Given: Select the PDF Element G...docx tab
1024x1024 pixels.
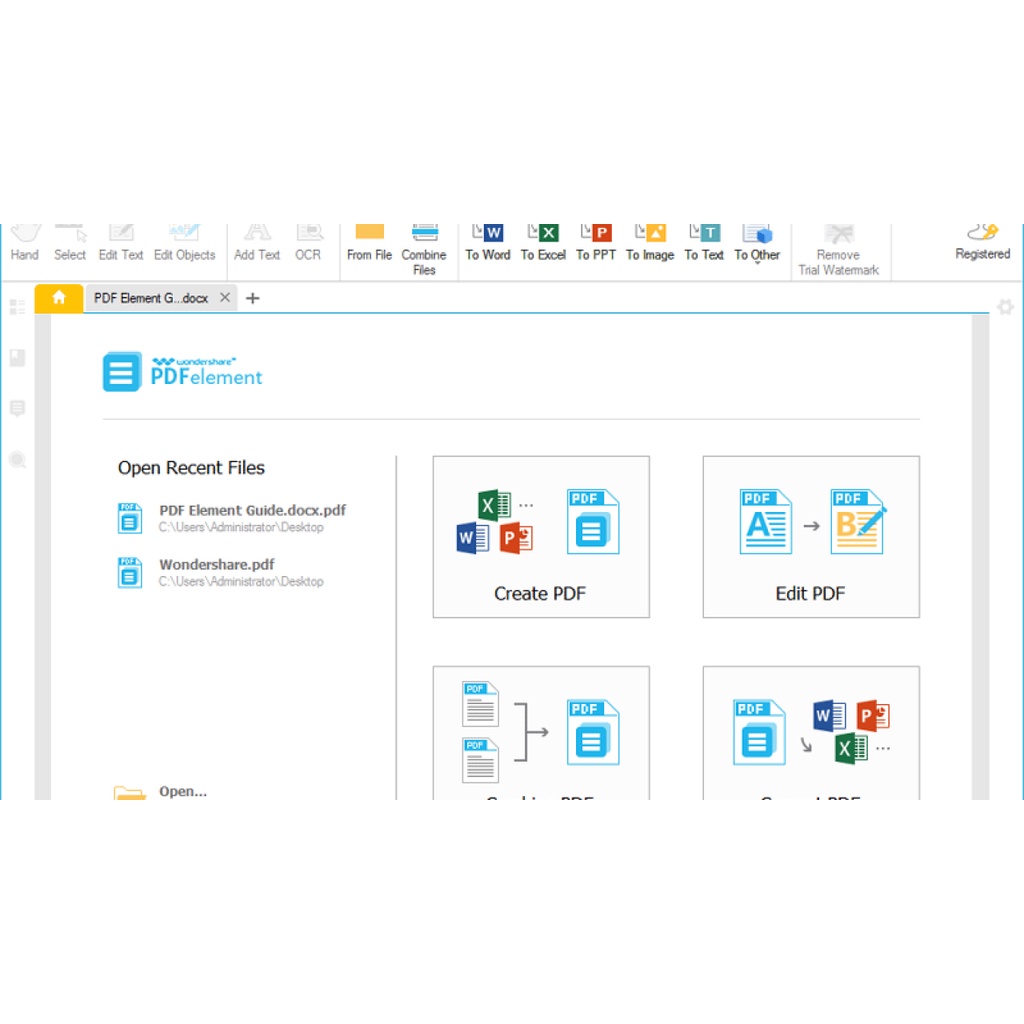Looking at the screenshot, I should (150, 298).
